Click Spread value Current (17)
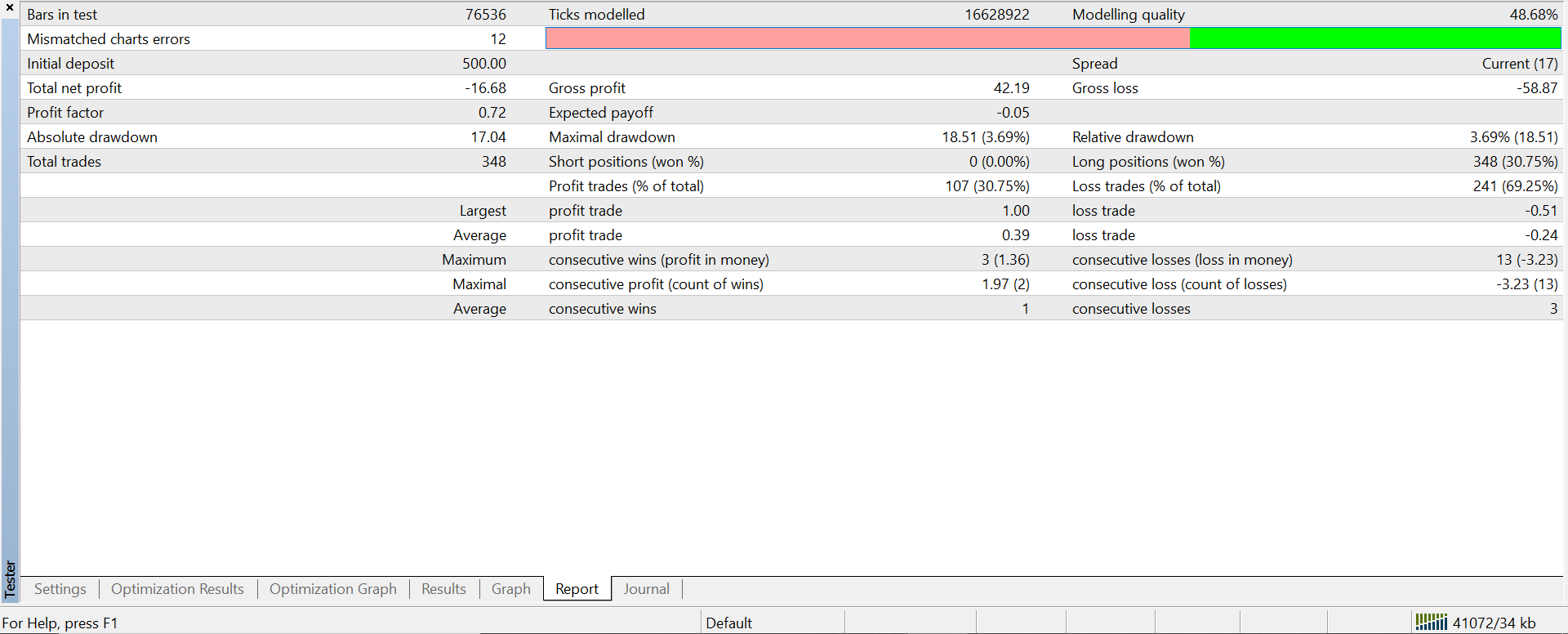 (x=1520, y=64)
